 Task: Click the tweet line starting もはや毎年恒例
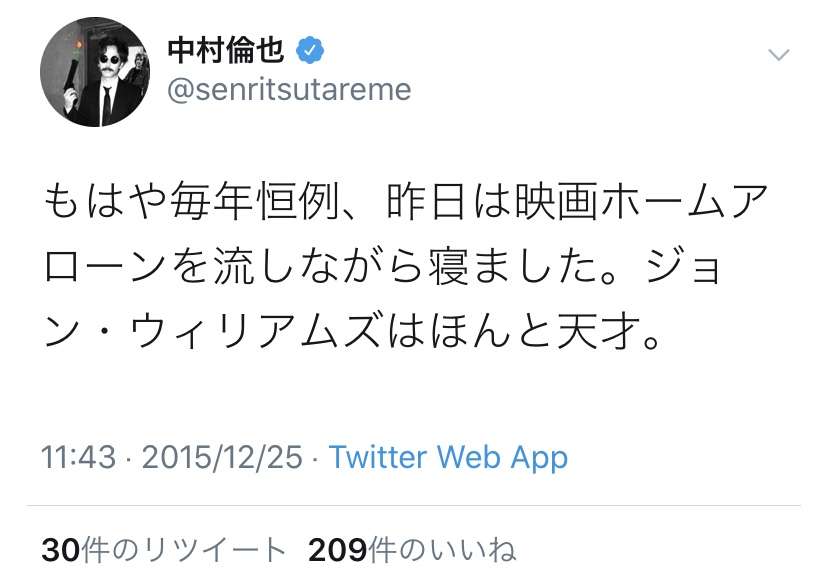(406, 201)
